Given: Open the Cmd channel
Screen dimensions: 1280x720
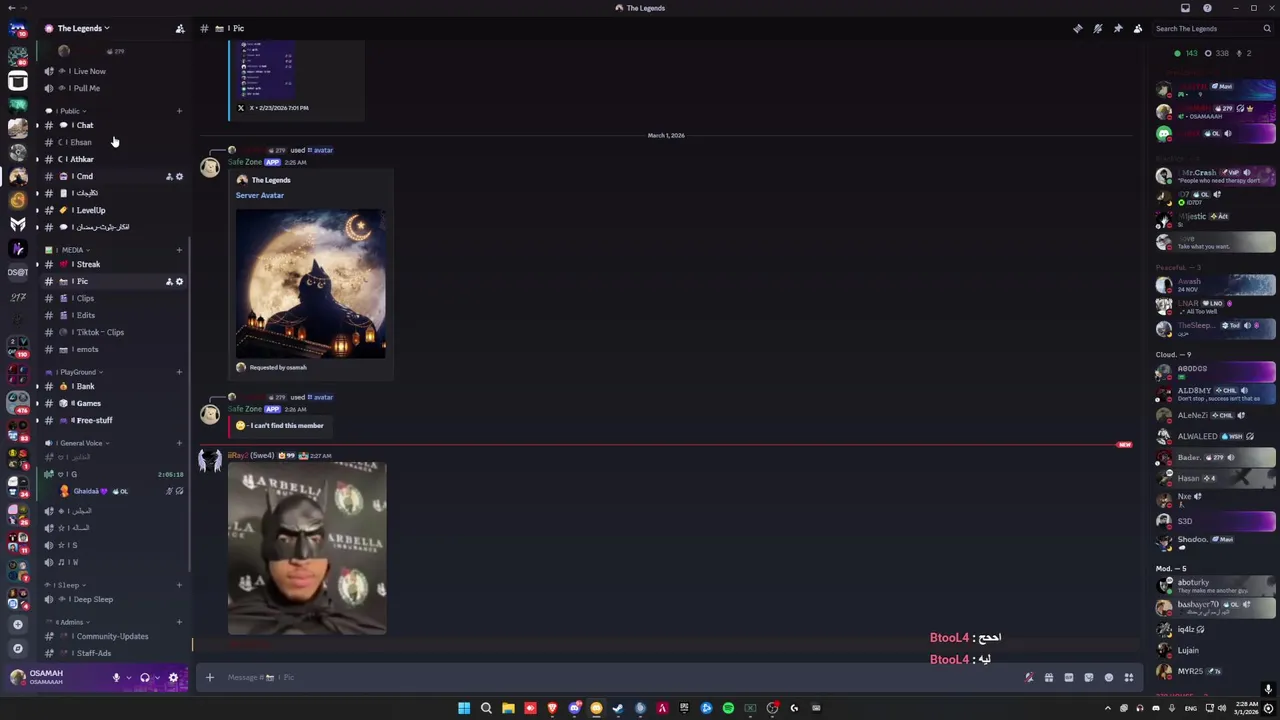Looking at the screenshot, I should 113,176.
